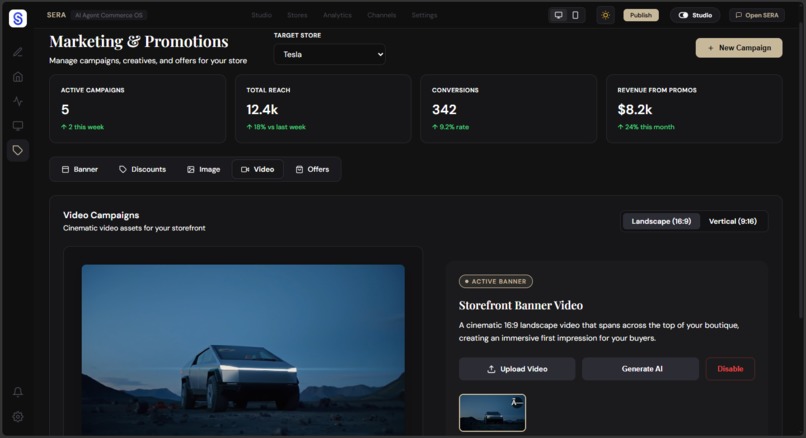Select Landscape (16:9) format
This screenshot has height=438, width=806.
(661, 221)
